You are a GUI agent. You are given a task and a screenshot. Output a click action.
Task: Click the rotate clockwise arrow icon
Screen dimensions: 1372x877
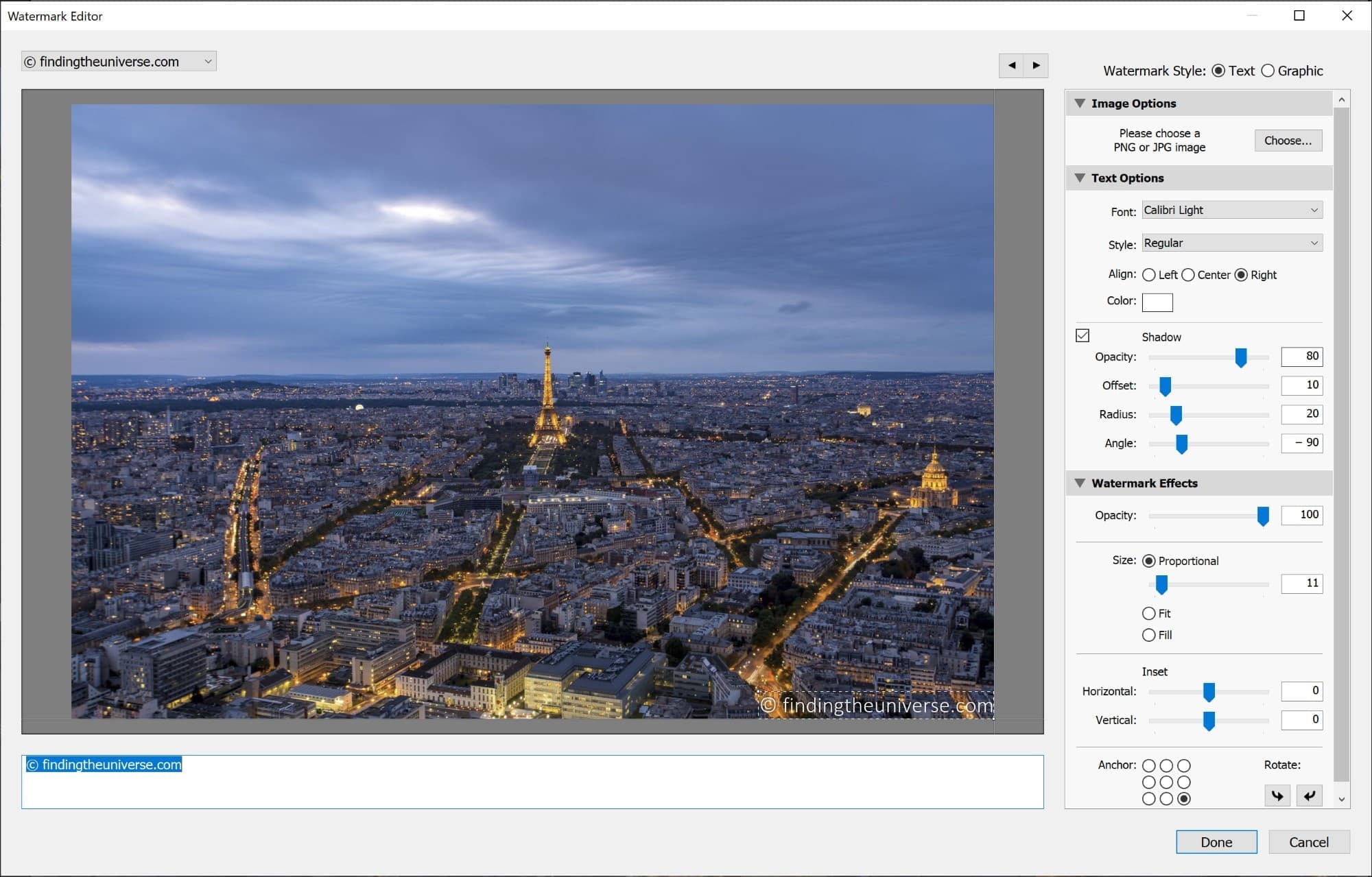coord(1277,796)
